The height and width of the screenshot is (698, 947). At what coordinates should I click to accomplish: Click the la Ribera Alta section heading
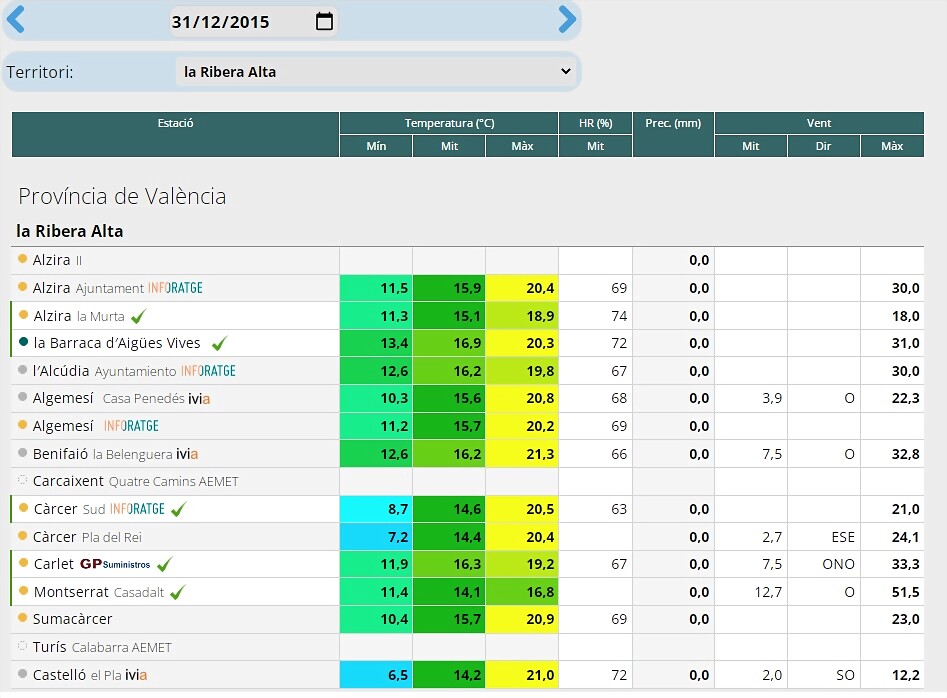[x=69, y=231]
